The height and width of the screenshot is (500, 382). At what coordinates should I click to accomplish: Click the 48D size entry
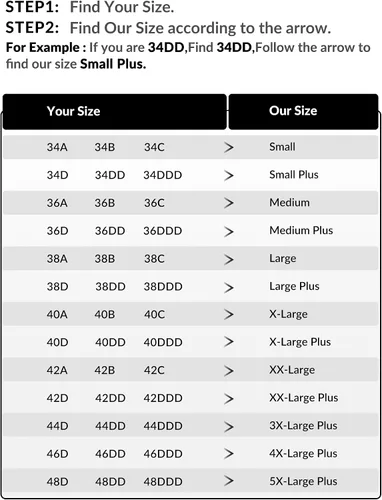click(57, 482)
